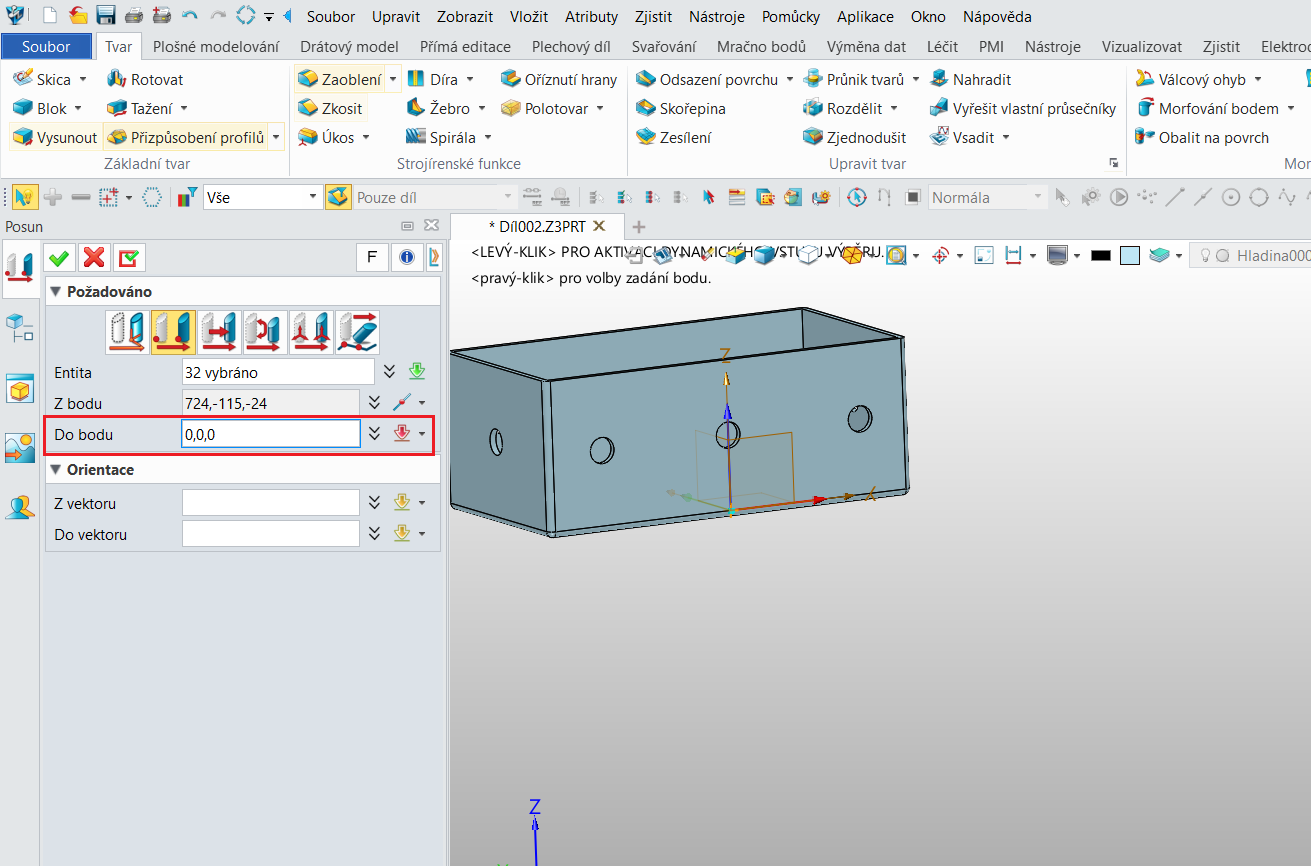Cancel the Posun command with red X
Screen dimensions: 1311x866
tap(94, 258)
